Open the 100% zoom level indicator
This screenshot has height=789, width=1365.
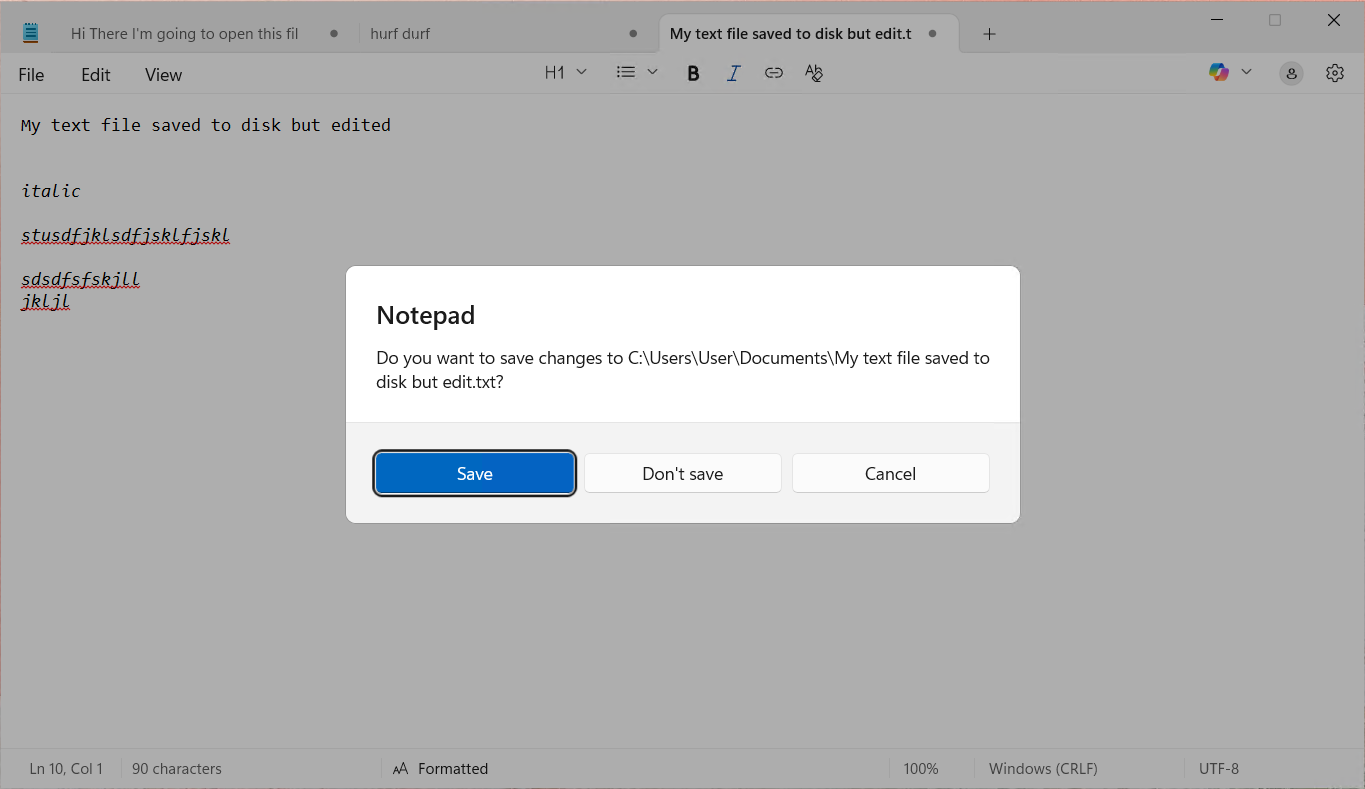pos(921,769)
